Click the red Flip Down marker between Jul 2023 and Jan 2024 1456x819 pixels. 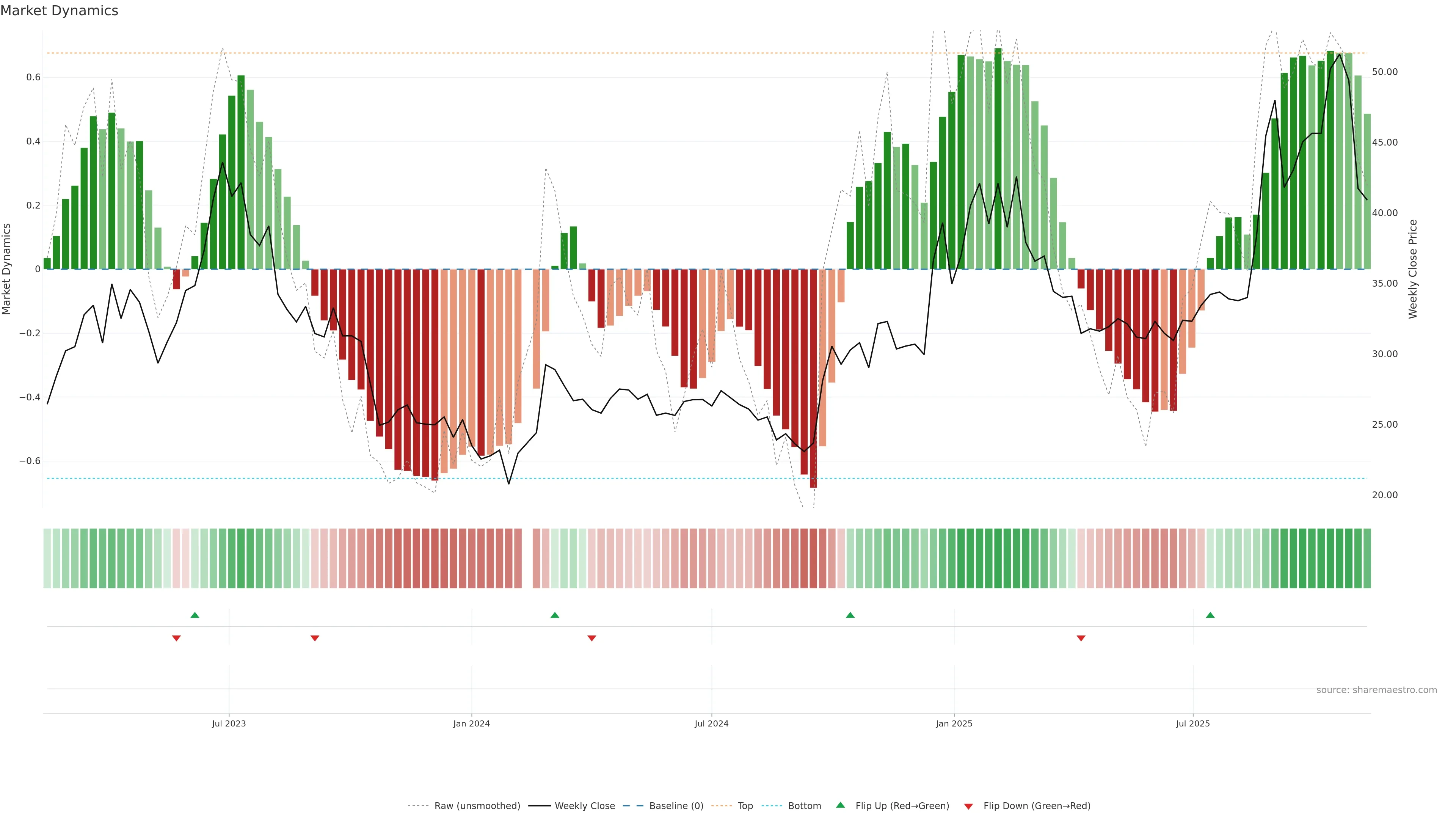click(315, 638)
